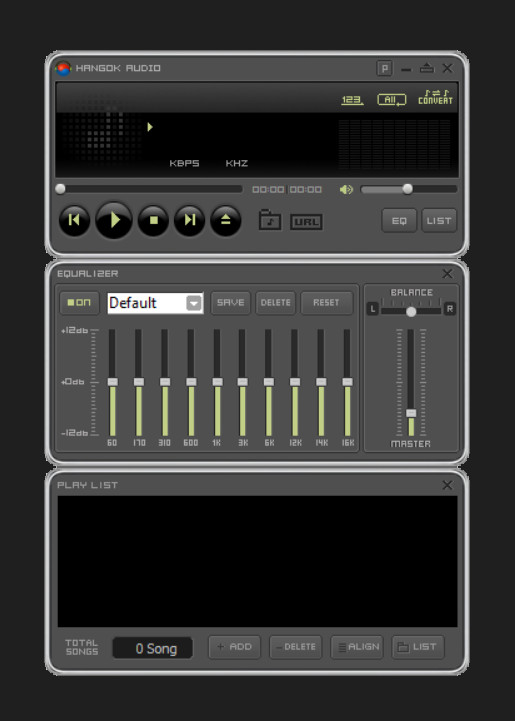The image size is (515, 721).
Task: Toggle the repeat All mode icon
Action: pyautogui.click(x=392, y=100)
